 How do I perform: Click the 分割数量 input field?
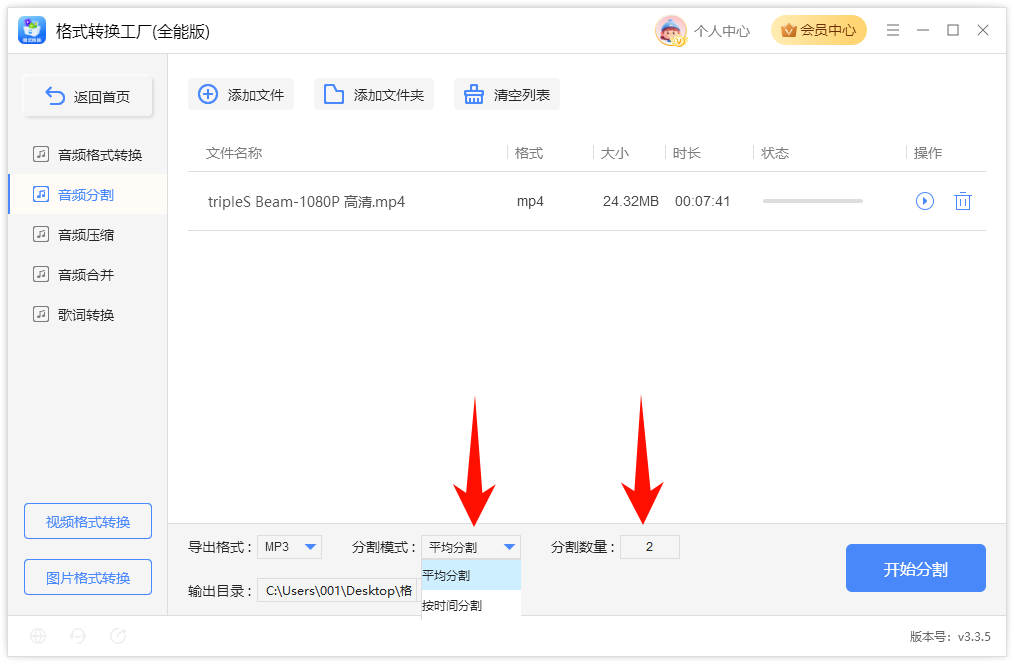tap(649, 547)
